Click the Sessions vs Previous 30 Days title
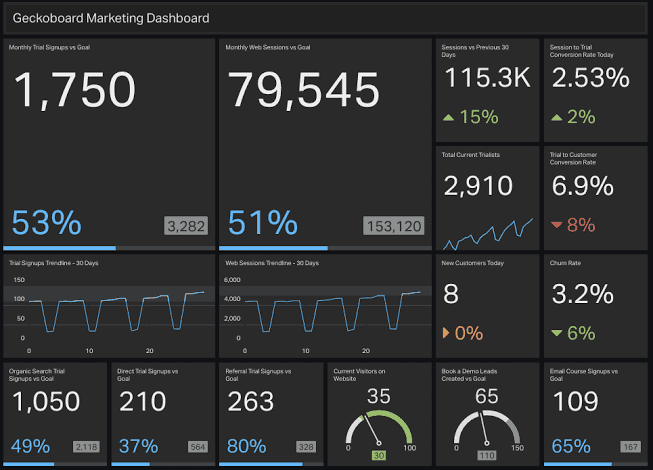Screen dimensions: 653x470 tap(475, 51)
